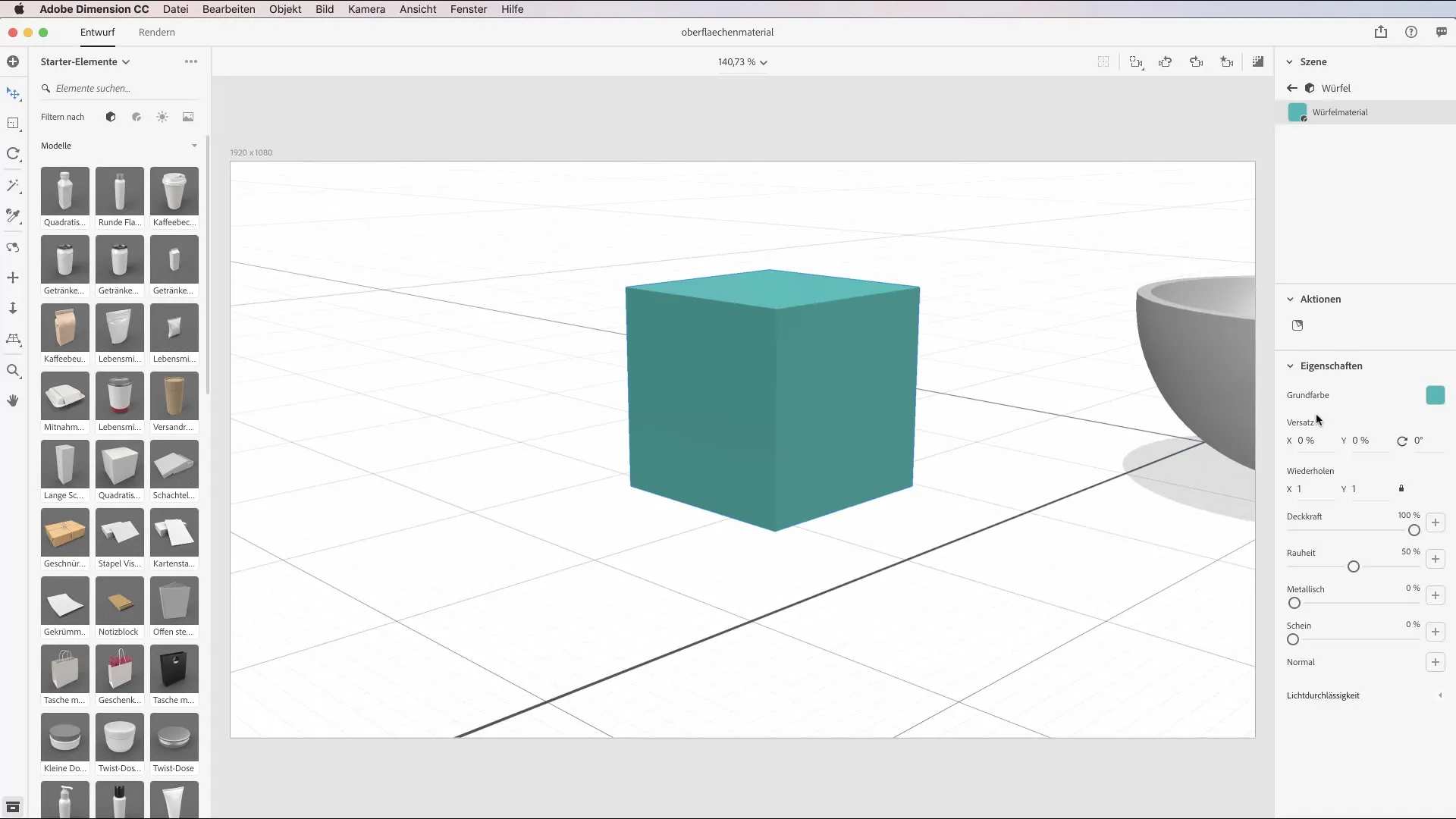The image size is (1456, 819).
Task: Select the Magic Wand tool
Action: coord(13,186)
